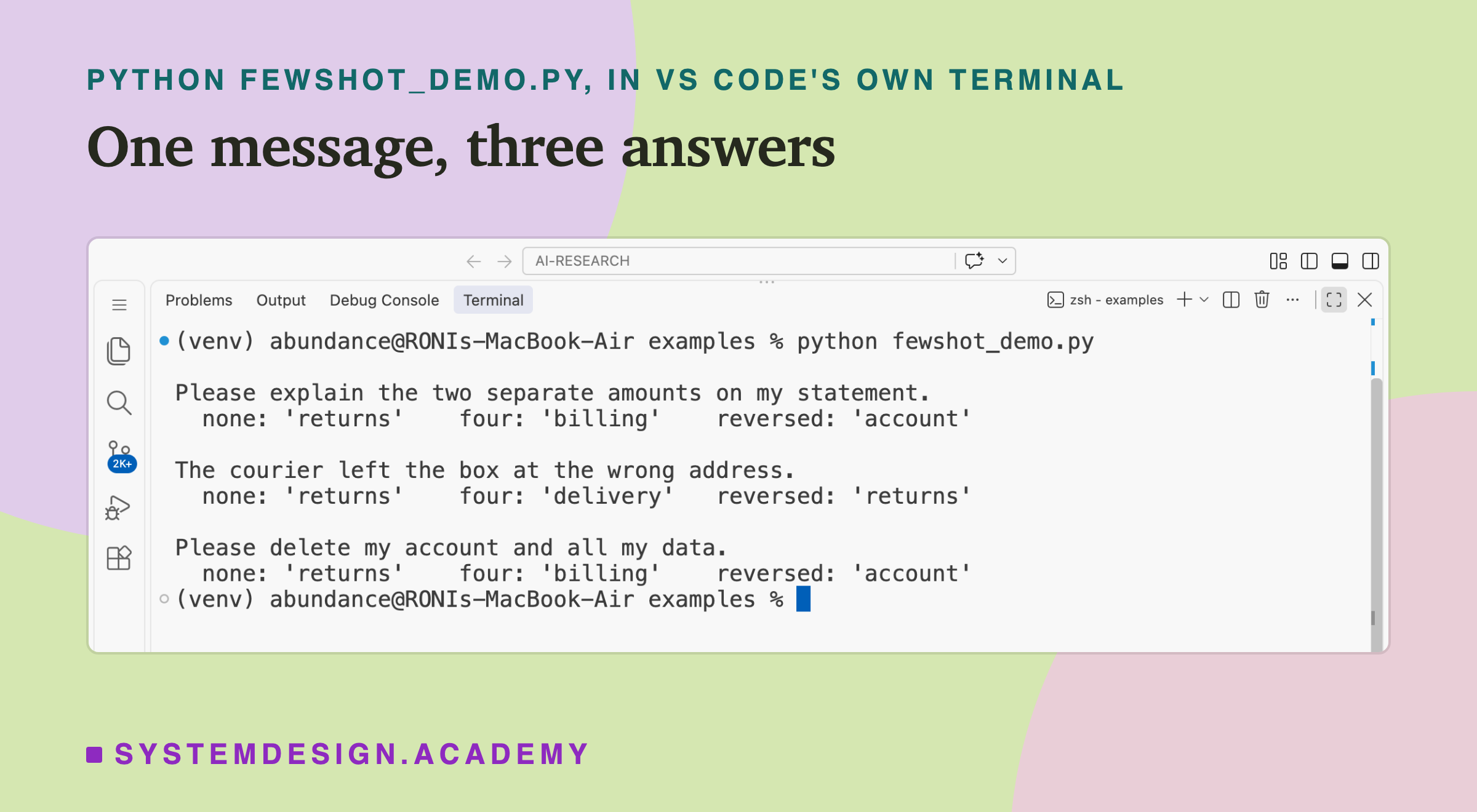Screen dimensions: 1477x812
Task: Open the chat sparkle icon
Action: pyautogui.click(x=974, y=261)
